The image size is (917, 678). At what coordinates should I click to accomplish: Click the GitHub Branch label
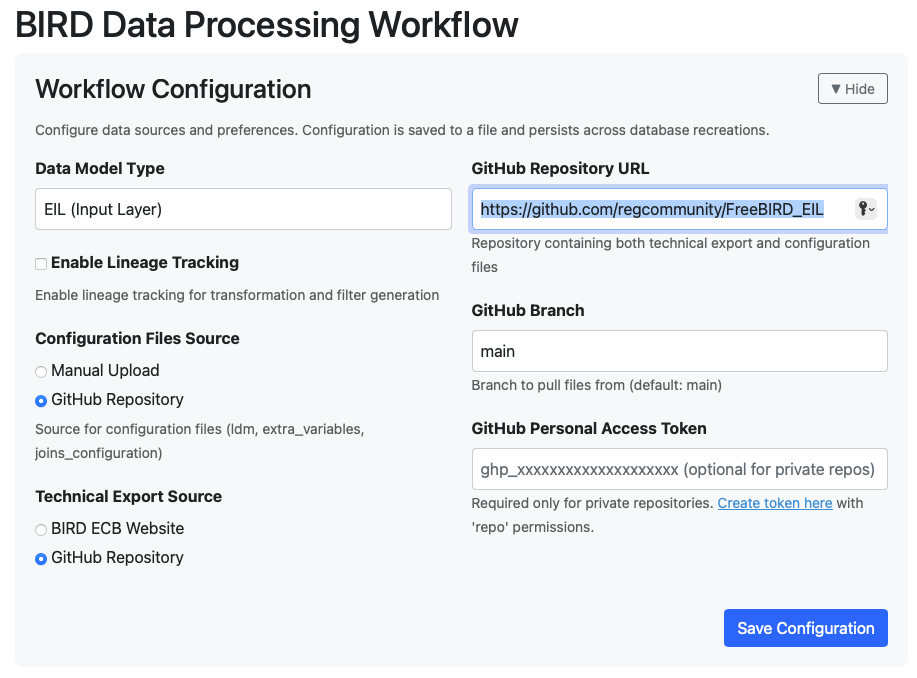528,311
